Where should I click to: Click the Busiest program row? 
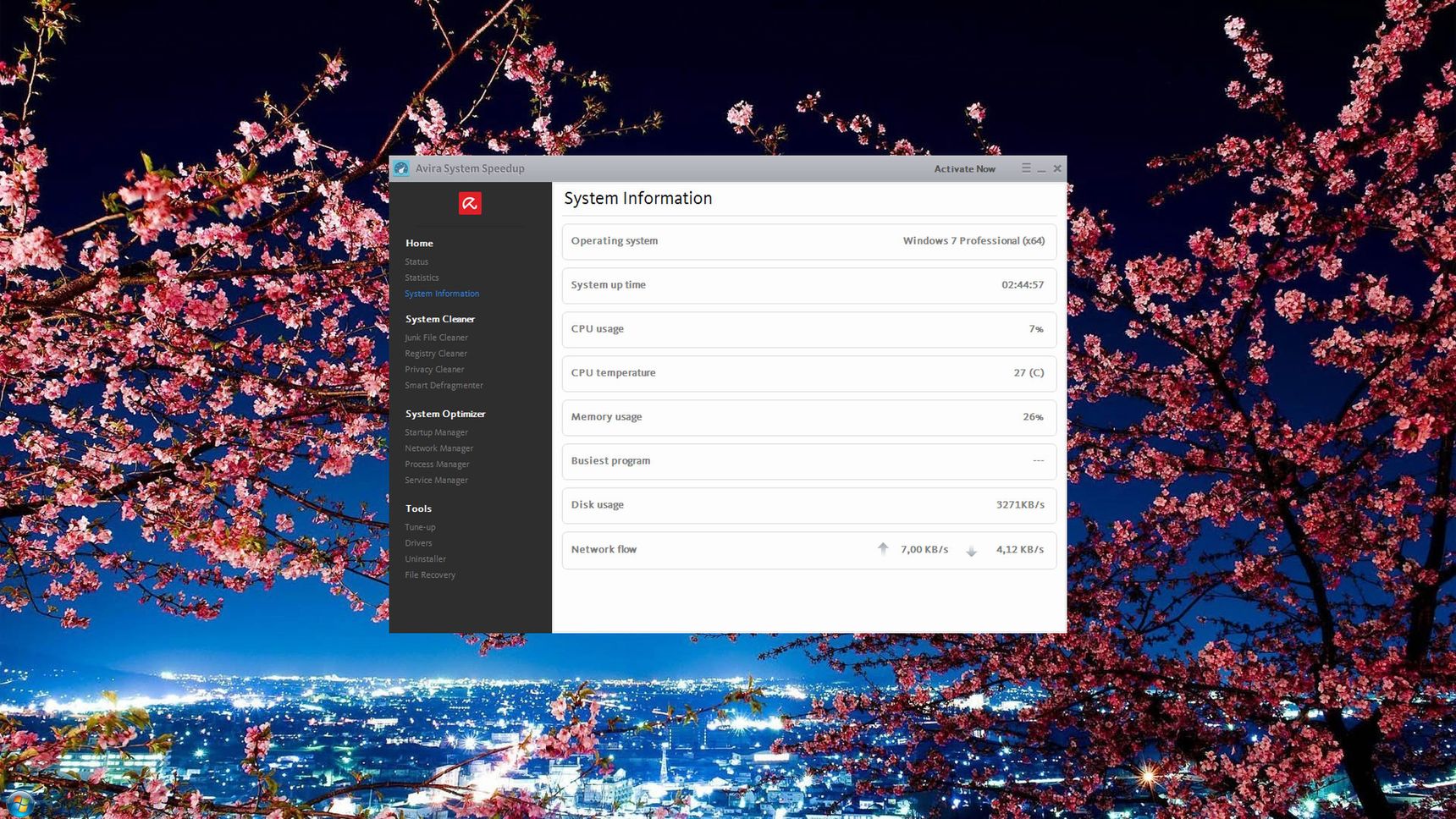click(x=809, y=461)
